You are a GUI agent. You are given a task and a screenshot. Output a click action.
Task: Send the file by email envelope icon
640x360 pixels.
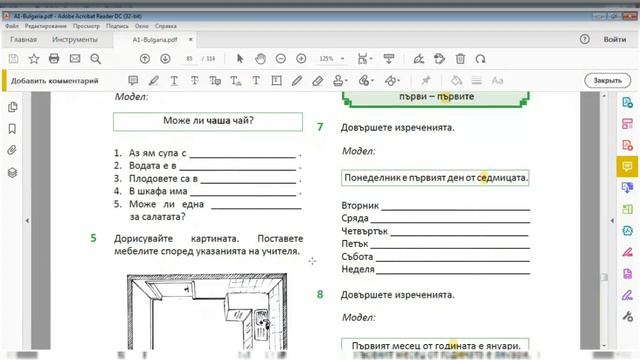(x=75, y=59)
